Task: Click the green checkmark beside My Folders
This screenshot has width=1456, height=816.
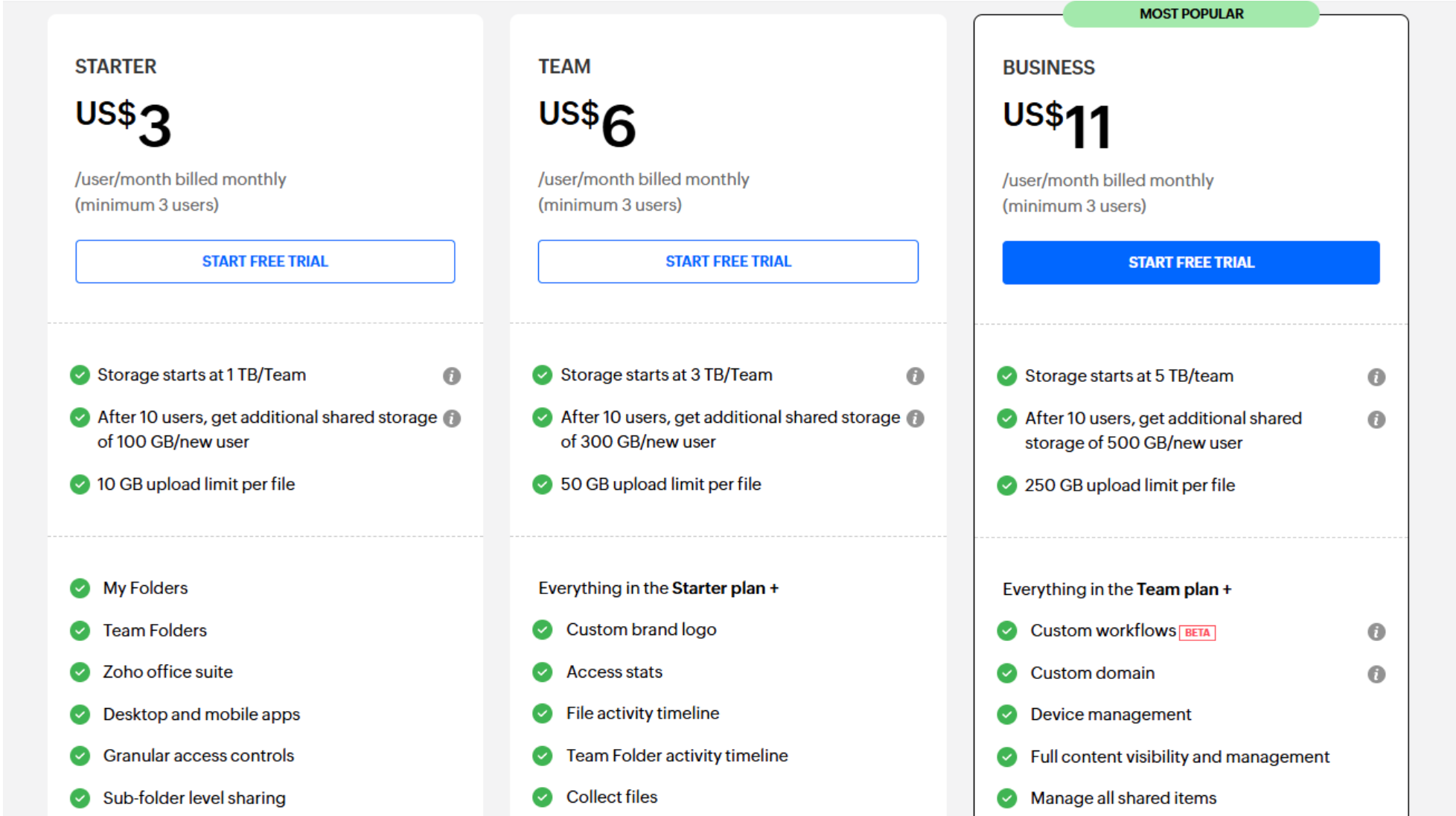Action: [x=80, y=588]
